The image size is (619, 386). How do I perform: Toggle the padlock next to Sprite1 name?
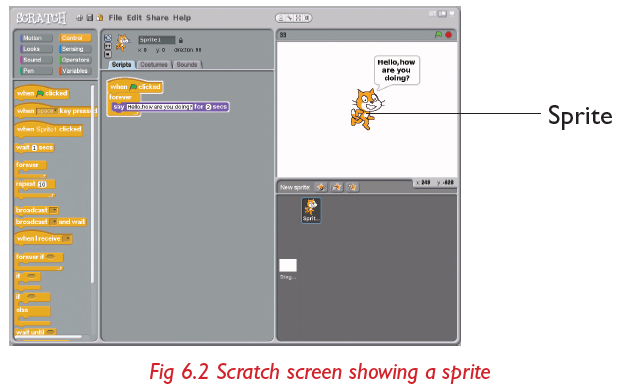(181, 40)
